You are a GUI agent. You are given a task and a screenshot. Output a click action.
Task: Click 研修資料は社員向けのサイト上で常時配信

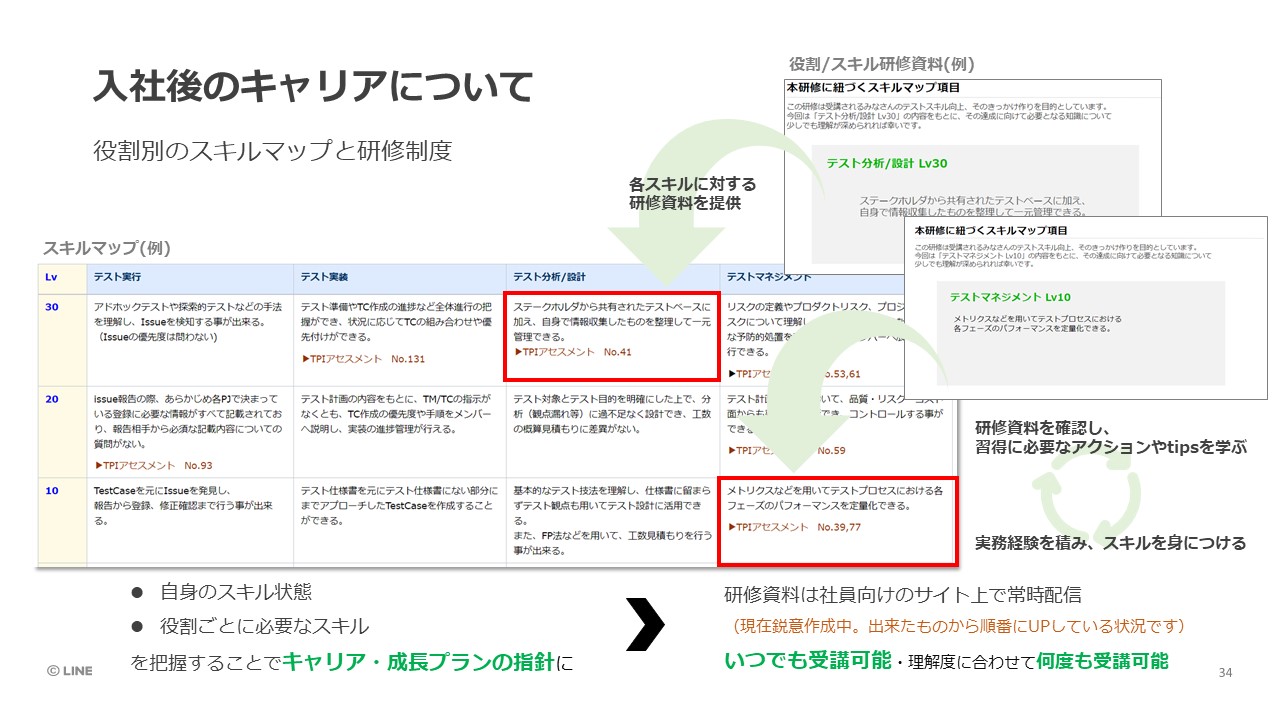coord(903,595)
